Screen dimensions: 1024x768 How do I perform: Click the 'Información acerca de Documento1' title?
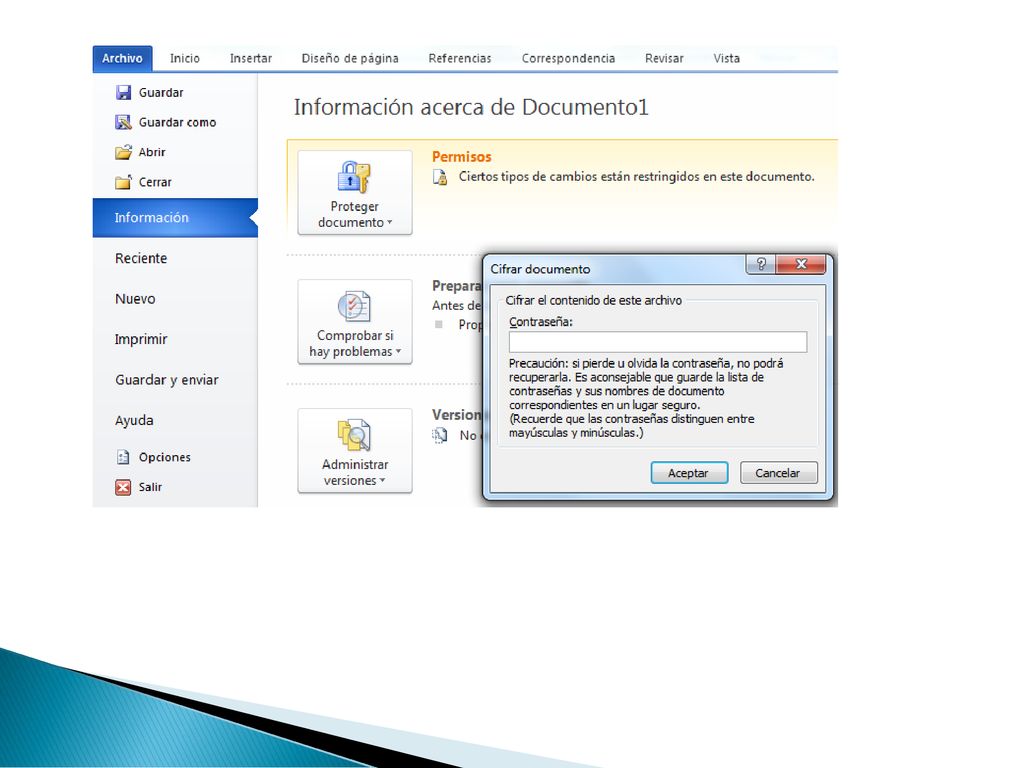coord(471,107)
